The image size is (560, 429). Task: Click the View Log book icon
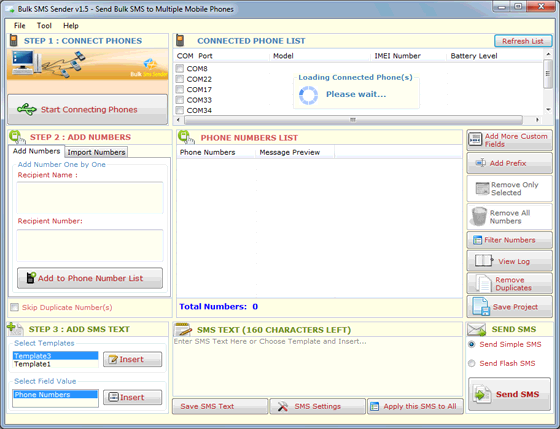pos(484,261)
